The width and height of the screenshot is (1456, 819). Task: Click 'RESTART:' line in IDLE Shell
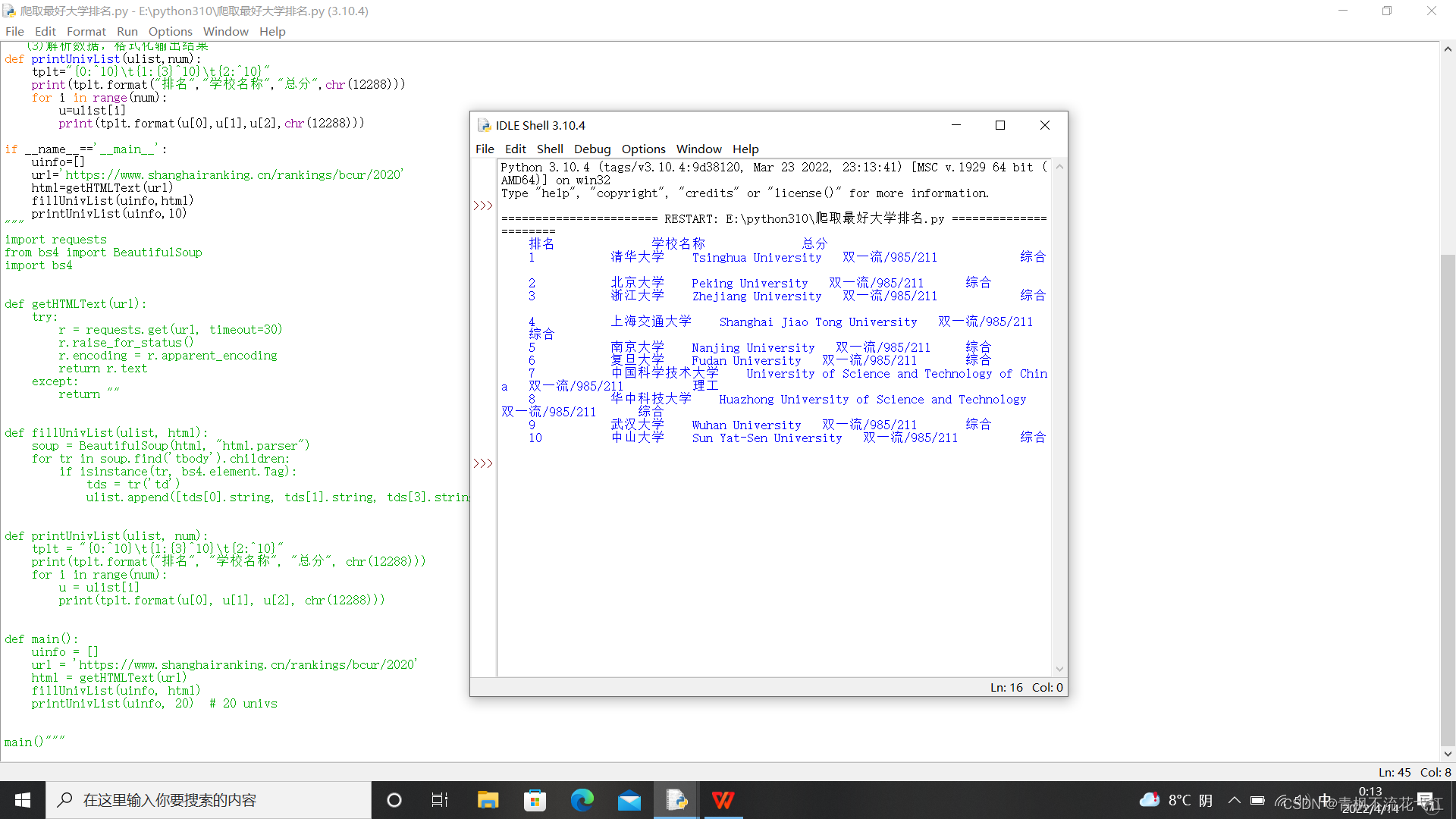pos(773,219)
